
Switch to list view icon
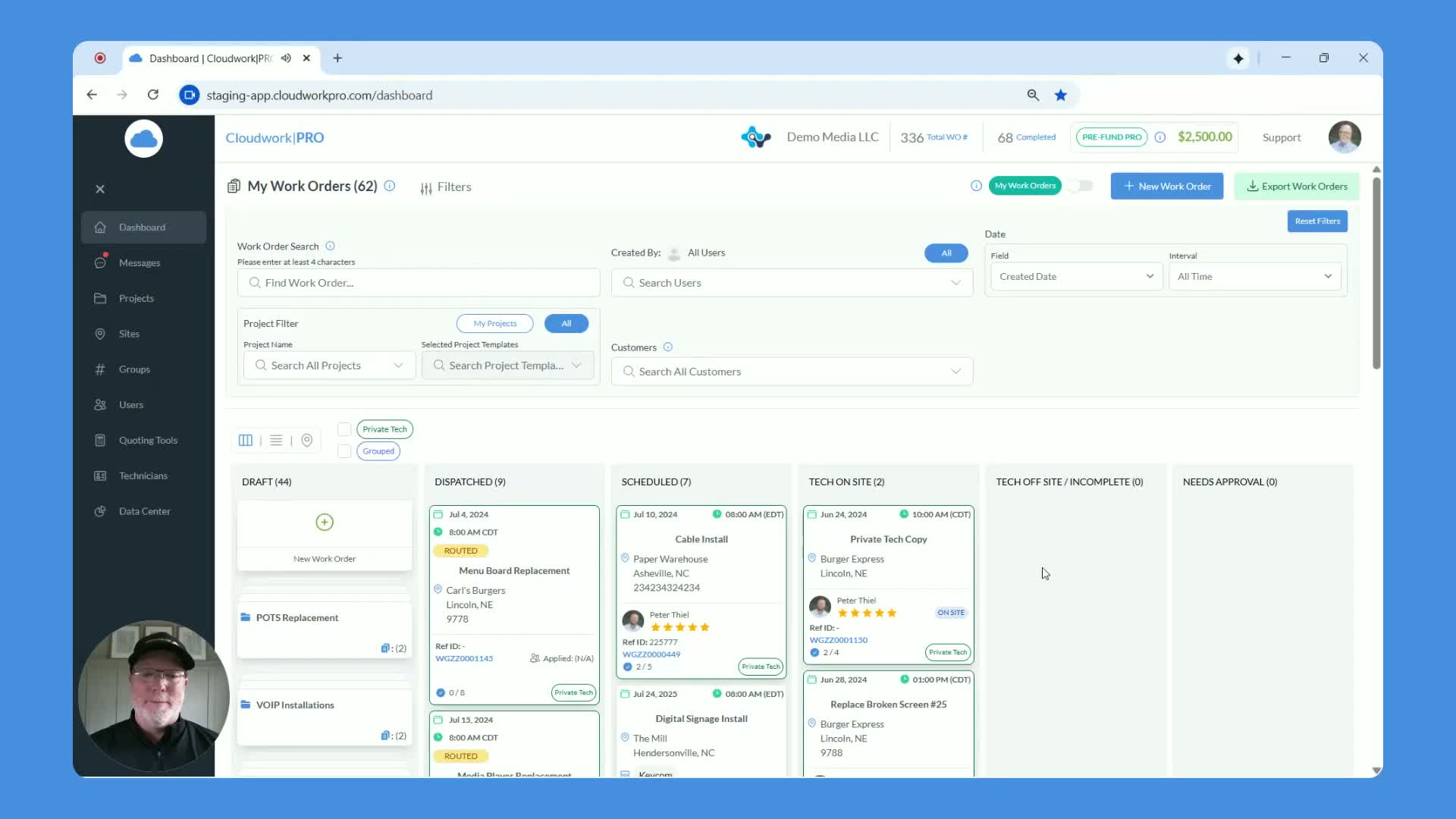point(276,441)
